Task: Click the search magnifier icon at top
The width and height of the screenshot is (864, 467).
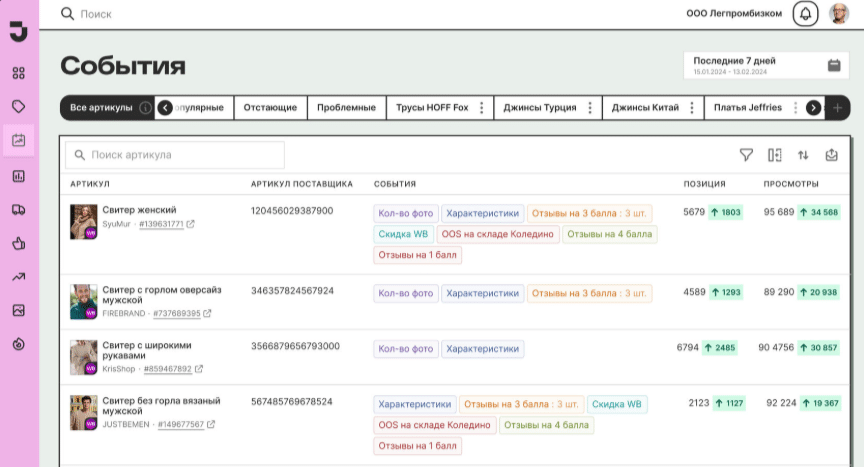Action: point(67,14)
